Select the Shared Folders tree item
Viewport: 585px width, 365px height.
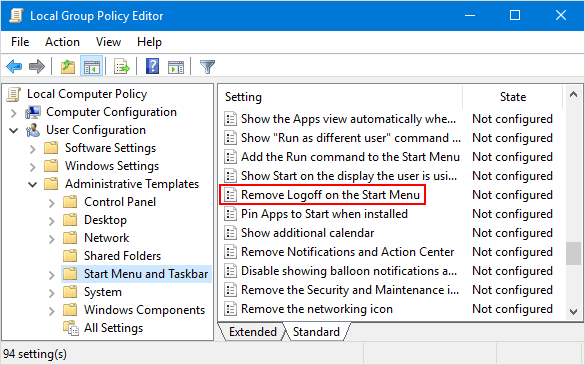point(122,256)
